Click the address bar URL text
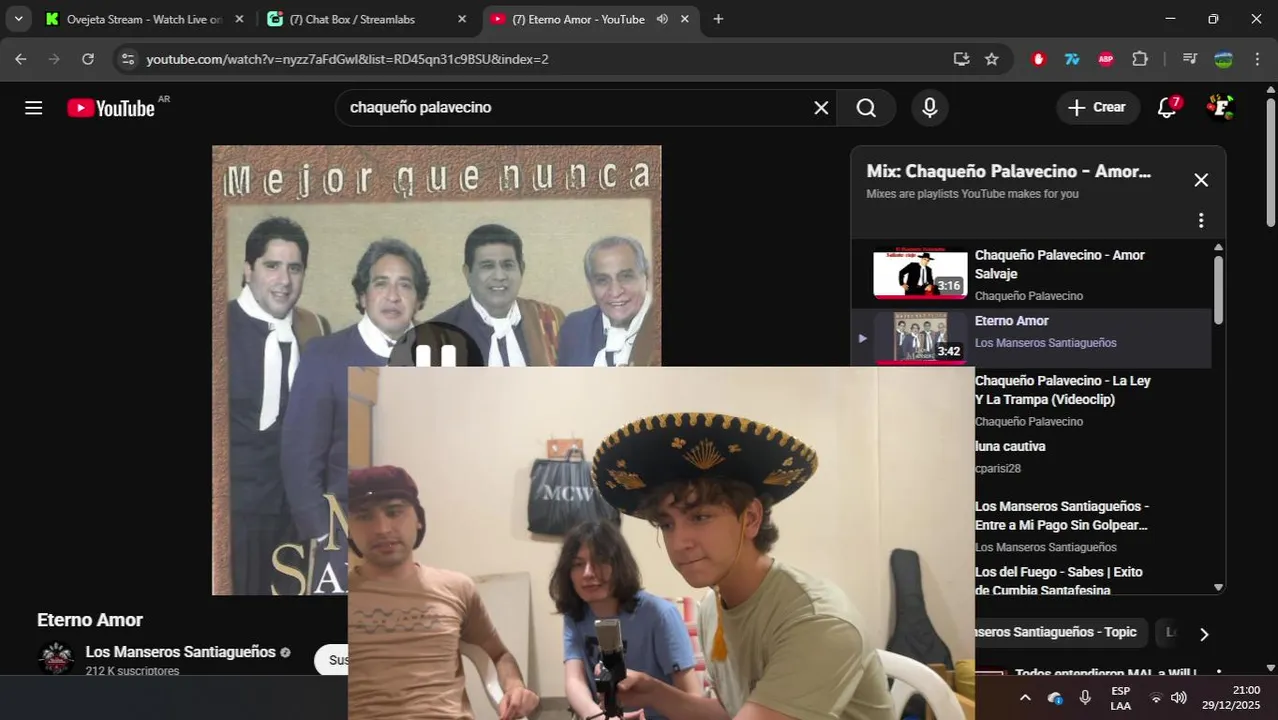This screenshot has height=720, width=1278. (347, 59)
